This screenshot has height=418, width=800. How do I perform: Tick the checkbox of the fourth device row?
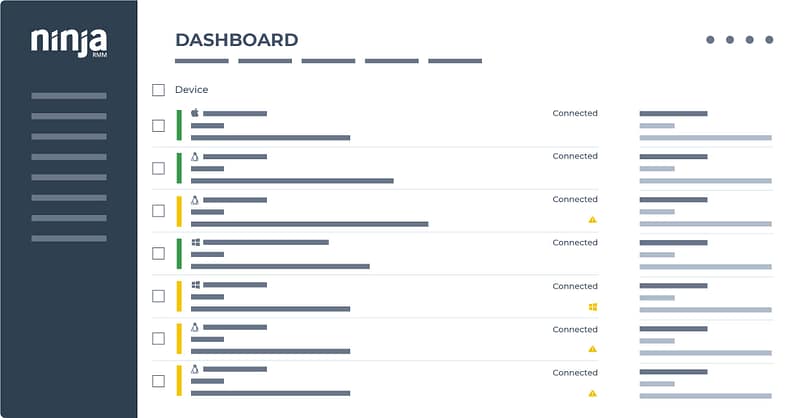pos(158,253)
